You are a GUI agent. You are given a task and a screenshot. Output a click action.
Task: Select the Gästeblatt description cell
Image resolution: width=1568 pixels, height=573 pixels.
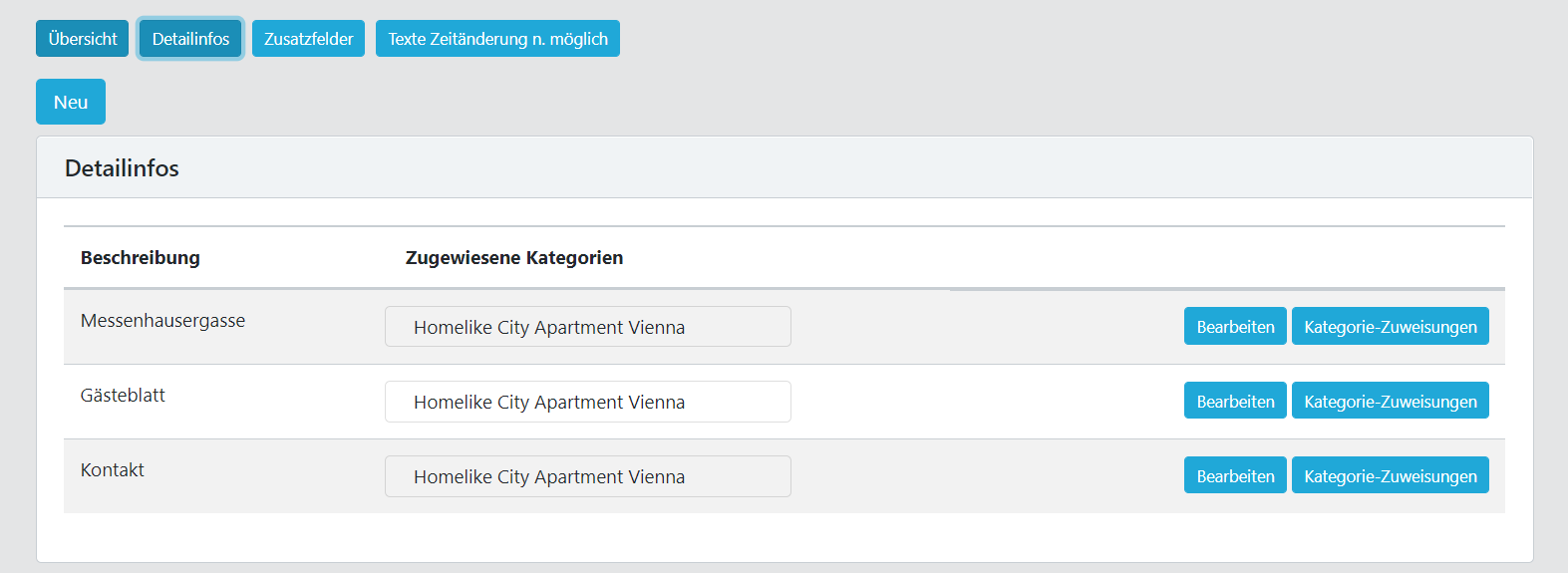tap(123, 396)
